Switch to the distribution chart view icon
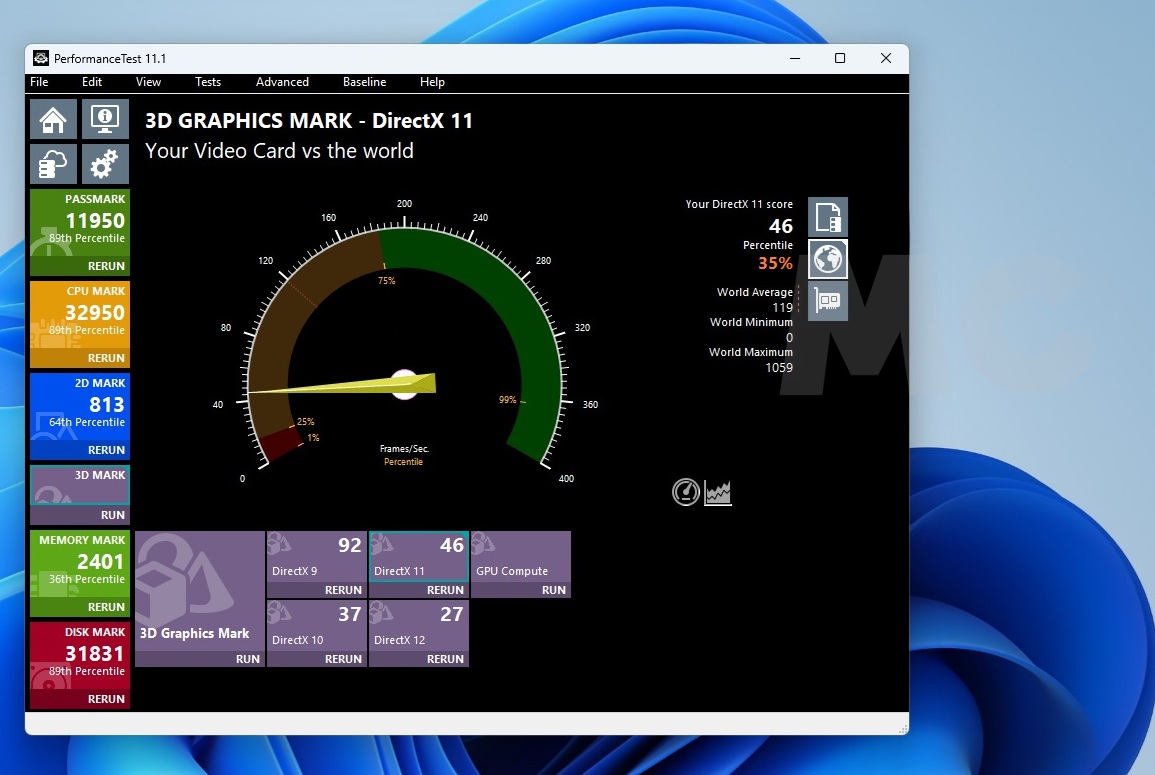The height and width of the screenshot is (775, 1155). (x=717, y=492)
